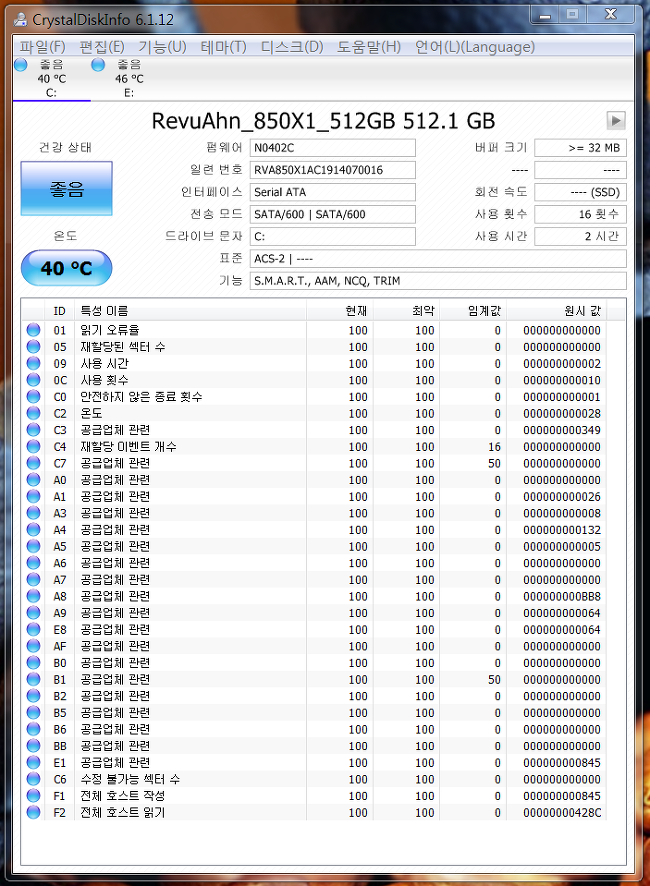Click the 40 °C temperature button
The height and width of the screenshot is (886, 650).
tap(66, 268)
